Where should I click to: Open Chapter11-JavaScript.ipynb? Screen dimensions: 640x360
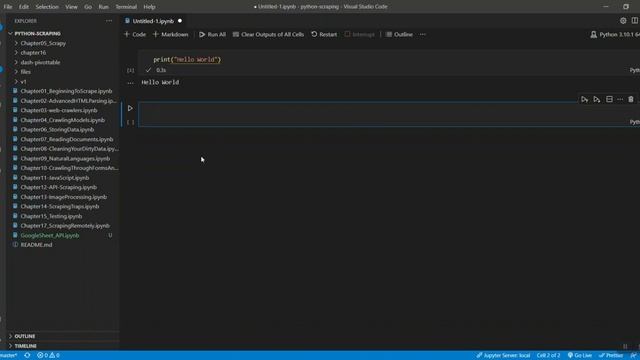[x=55, y=178]
